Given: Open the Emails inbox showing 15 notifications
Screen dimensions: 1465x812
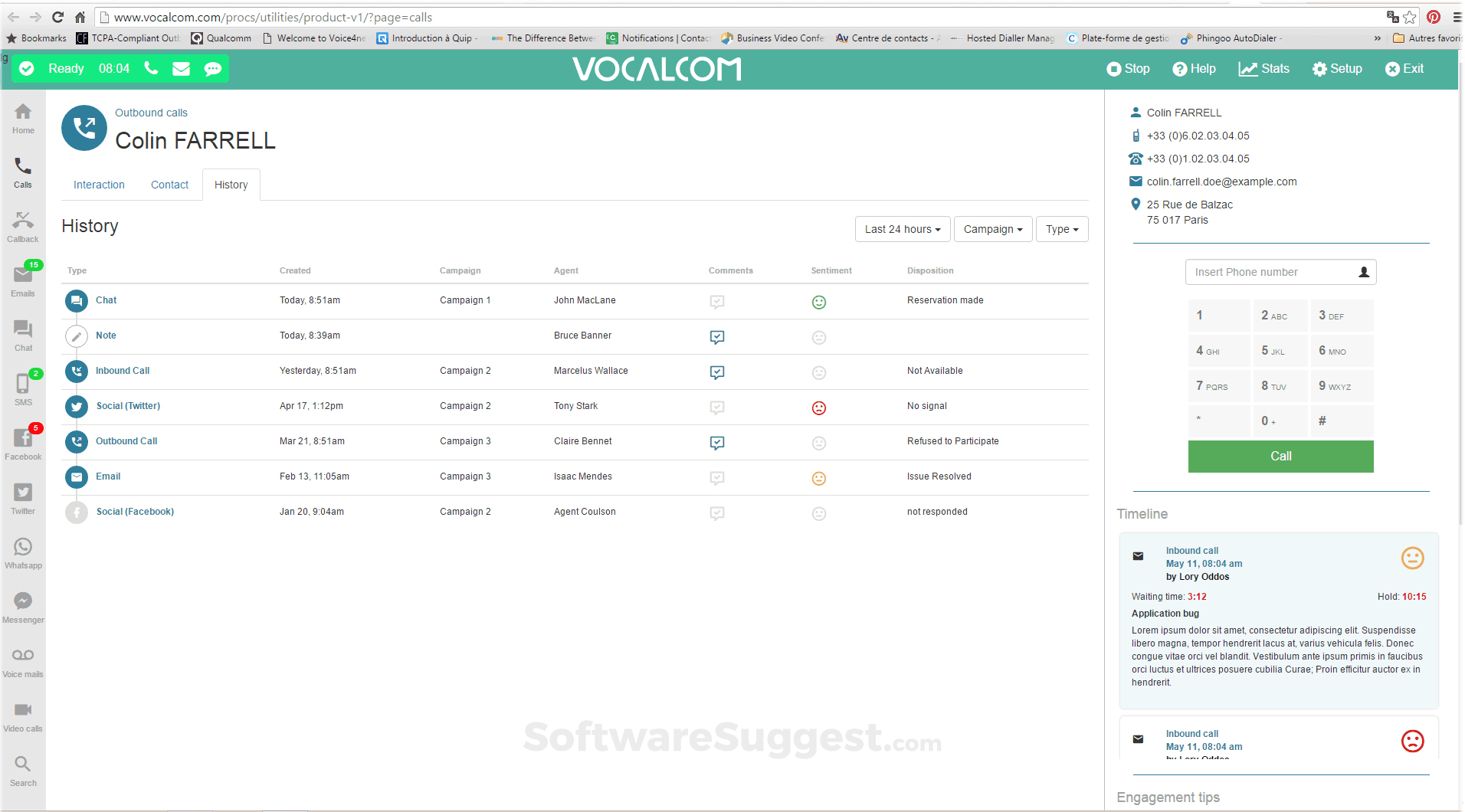Looking at the screenshot, I should (x=23, y=277).
